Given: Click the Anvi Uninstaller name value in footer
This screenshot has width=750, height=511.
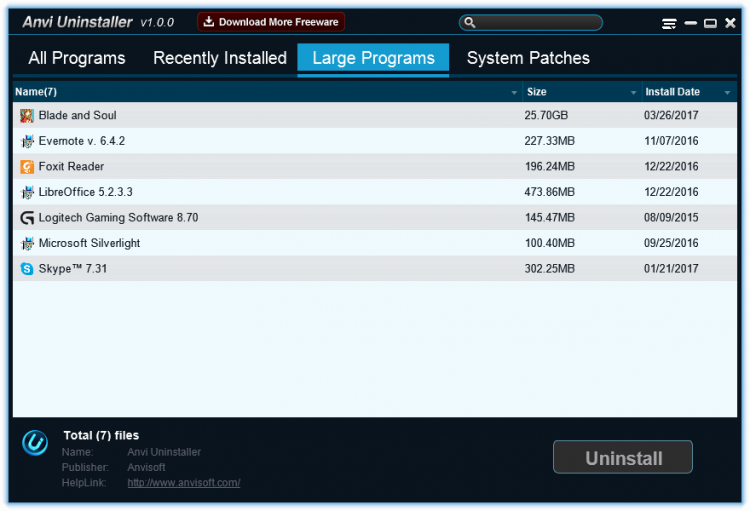Looking at the screenshot, I should (x=164, y=452).
